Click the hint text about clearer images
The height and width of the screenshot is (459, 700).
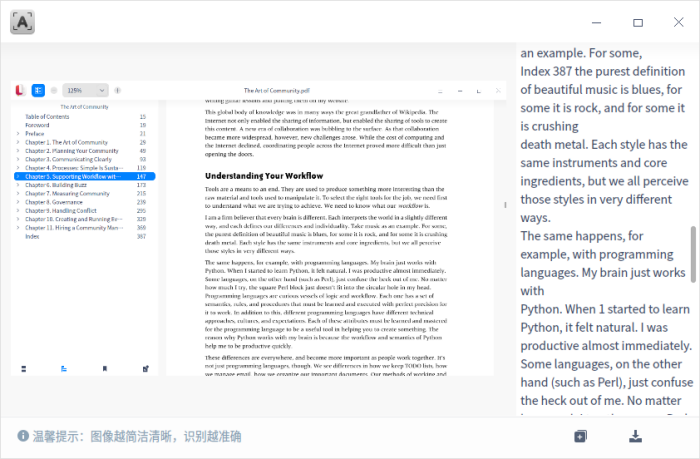137,436
